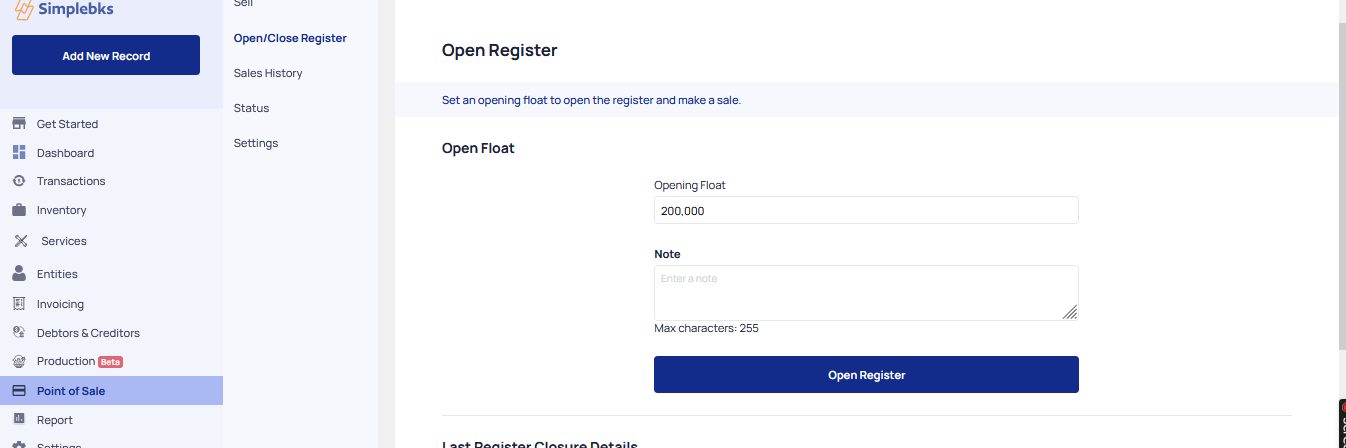The width and height of the screenshot is (1346, 448).
Task: Click the Add New Record button
Action: click(106, 55)
